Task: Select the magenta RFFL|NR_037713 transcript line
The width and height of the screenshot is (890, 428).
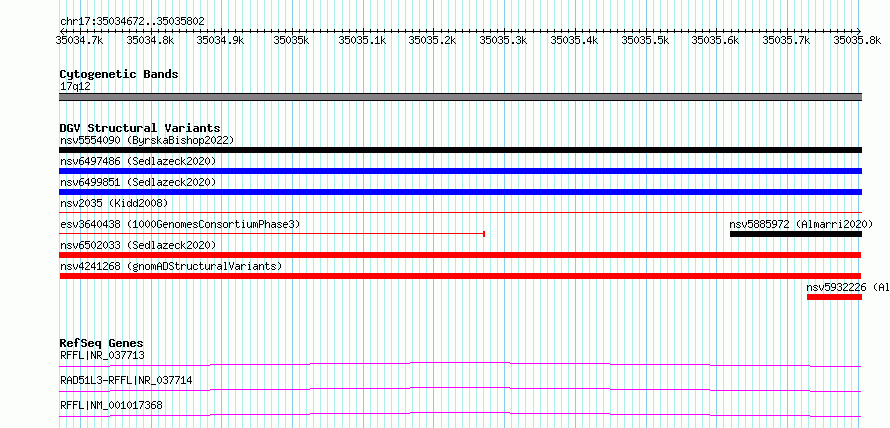Action: [460, 364]
